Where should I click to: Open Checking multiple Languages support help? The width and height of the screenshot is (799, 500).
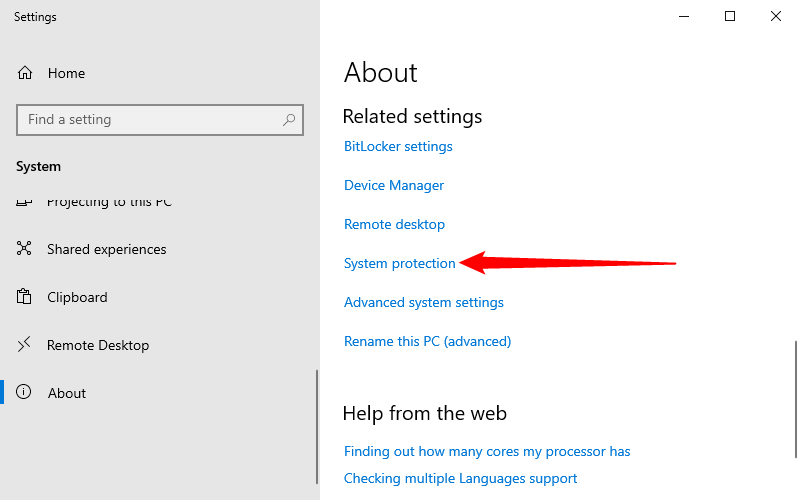[x=460, y=478]
